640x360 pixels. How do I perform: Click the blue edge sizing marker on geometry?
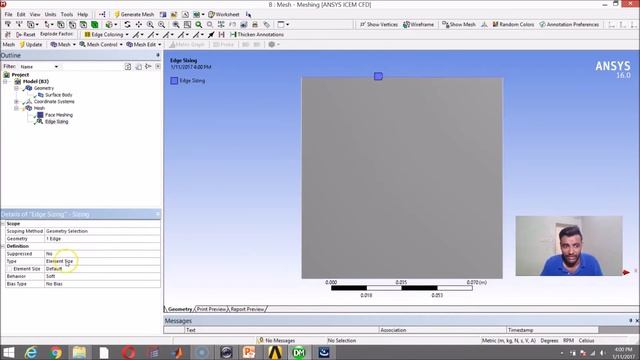point(378,76)
